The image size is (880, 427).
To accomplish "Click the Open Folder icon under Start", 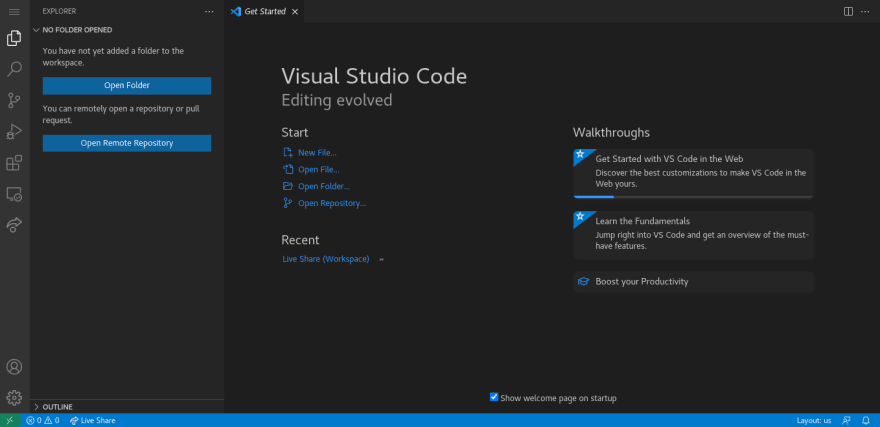I will coord(288,186).
